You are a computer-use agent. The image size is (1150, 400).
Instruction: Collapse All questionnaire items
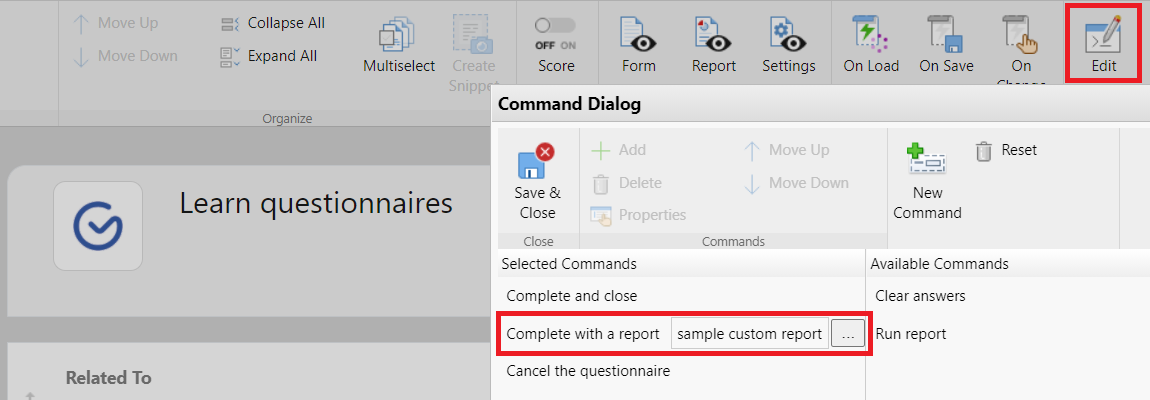point(273,23)
